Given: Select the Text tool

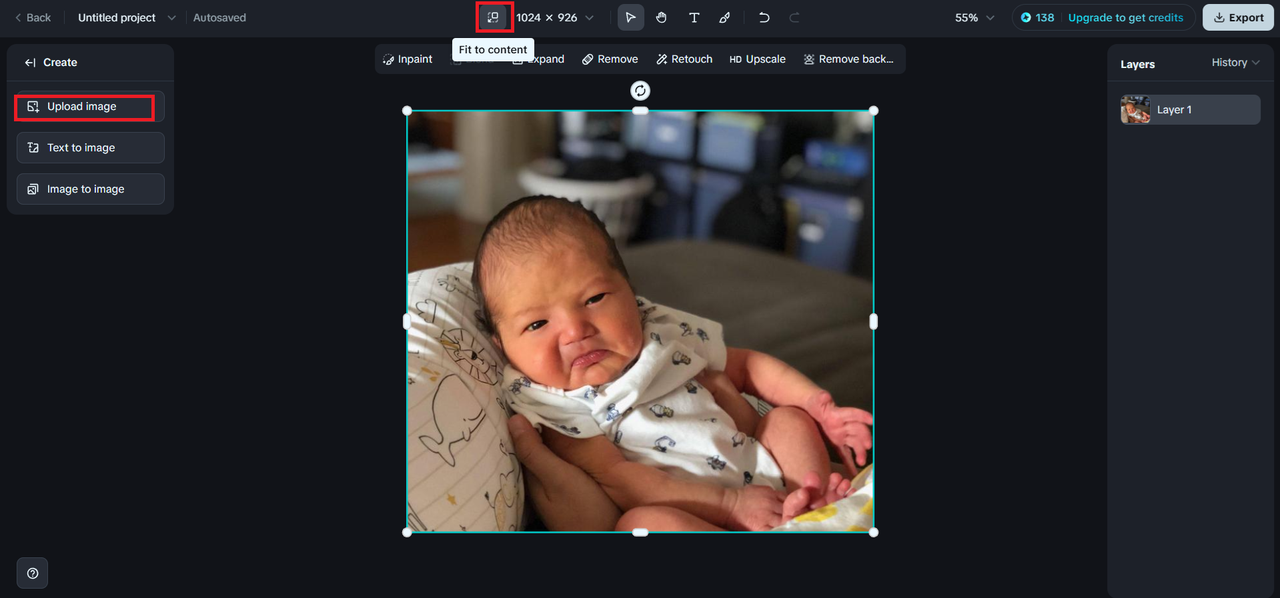Looking at the screenshot, I should [694, 18].
